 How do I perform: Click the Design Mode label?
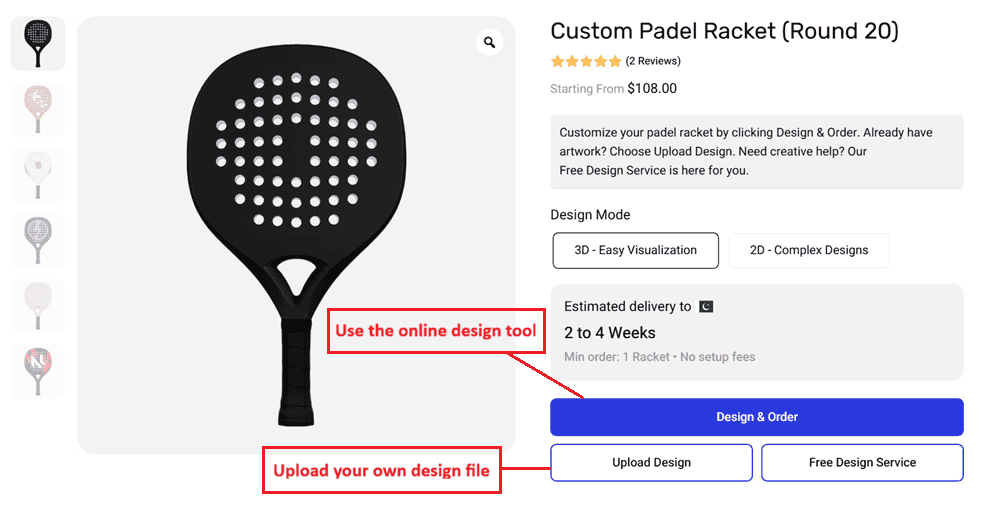590,215
